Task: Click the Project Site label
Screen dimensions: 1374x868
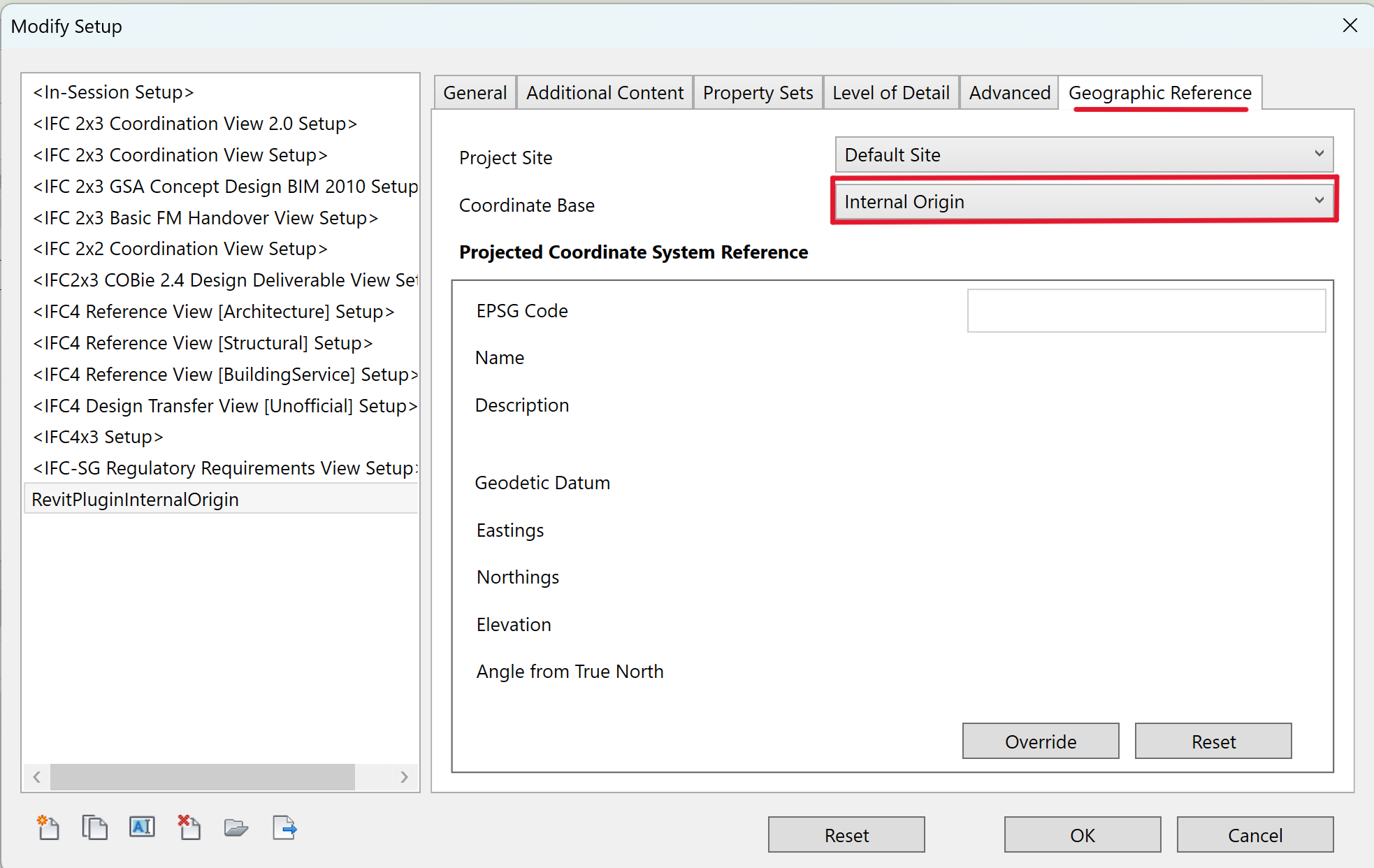Action: coord(505,158)
